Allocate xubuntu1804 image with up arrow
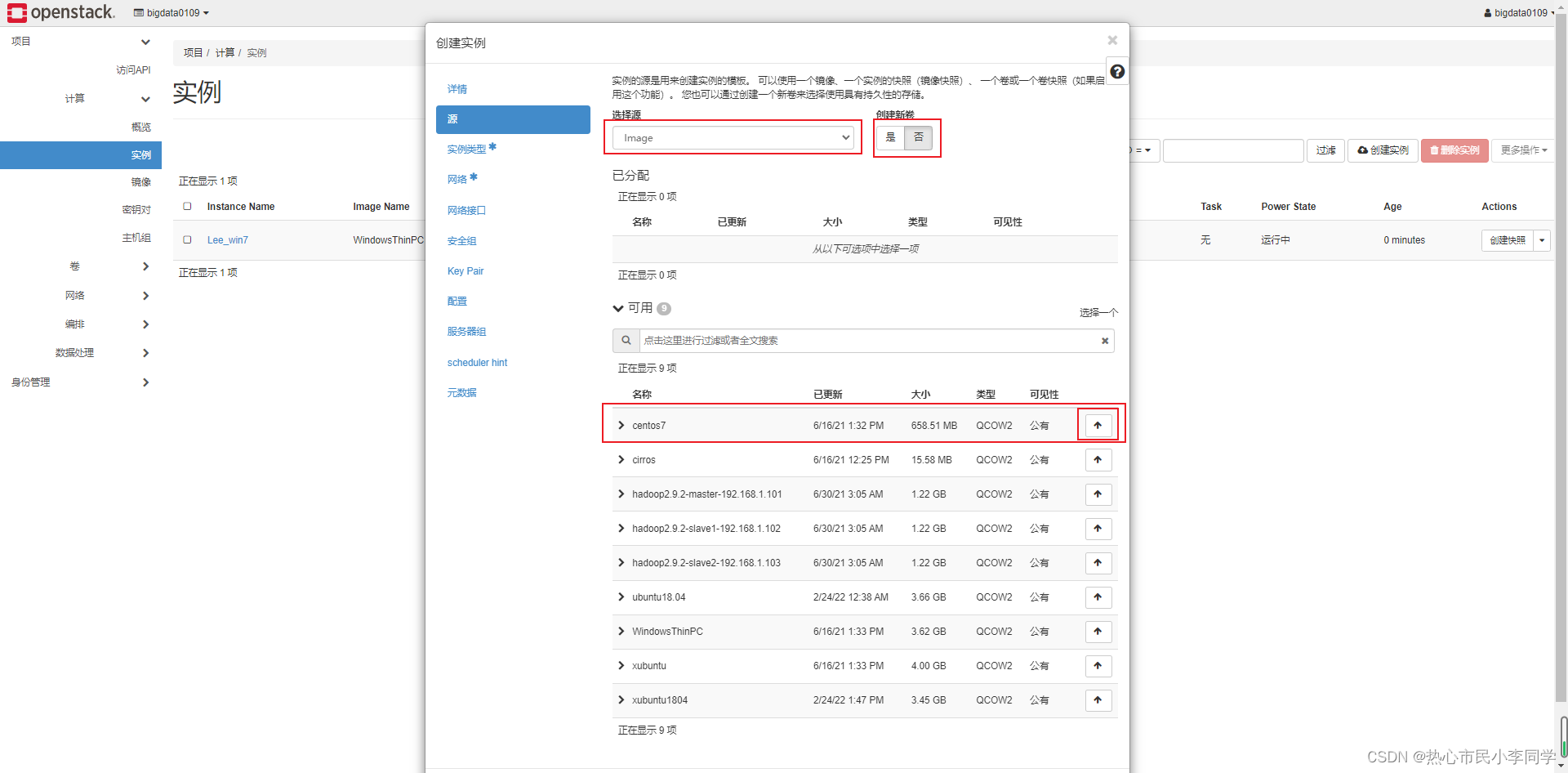This screenshot has height=773, width=1568. click(x=1098, y=700)
